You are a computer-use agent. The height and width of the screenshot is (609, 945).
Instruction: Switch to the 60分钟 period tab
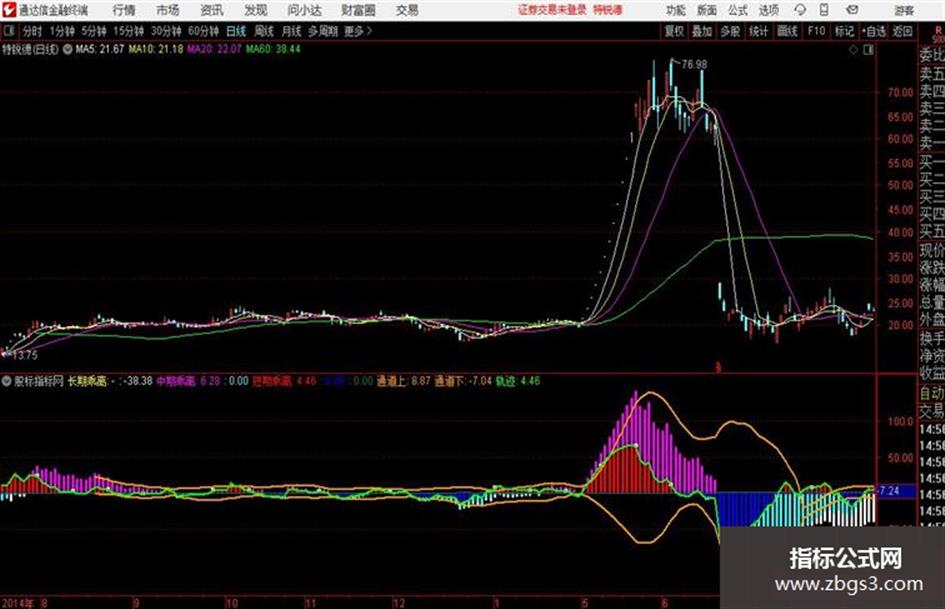click(203, 31)
